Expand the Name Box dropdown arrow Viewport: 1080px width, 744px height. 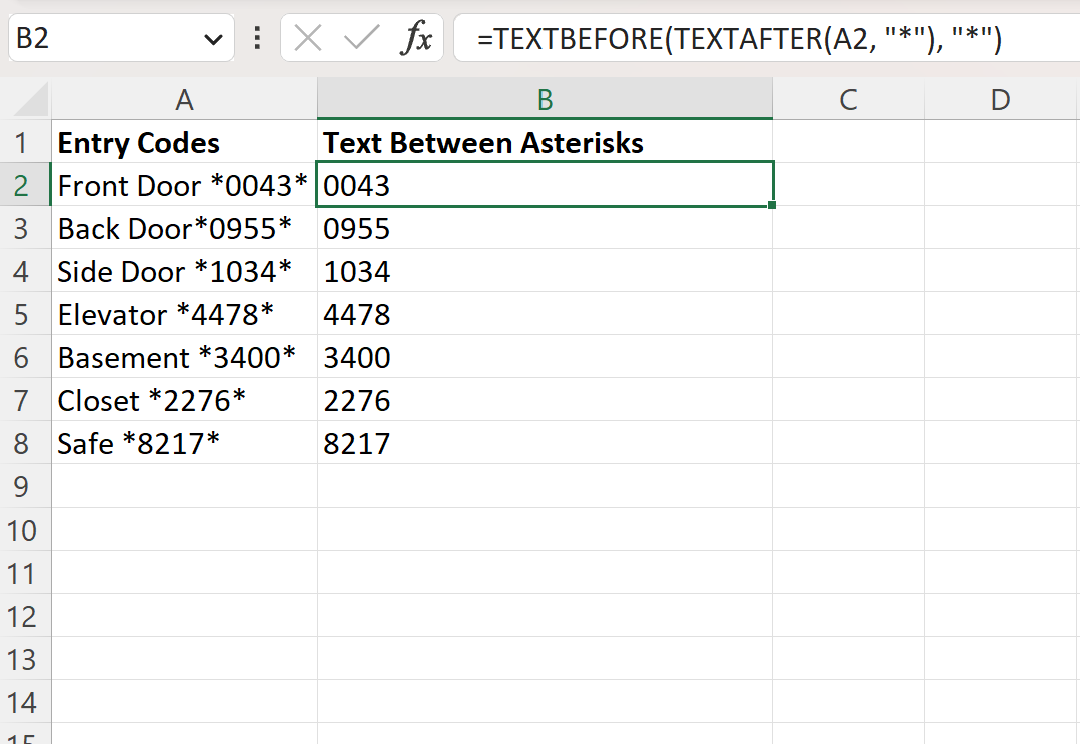pos(214,40)
